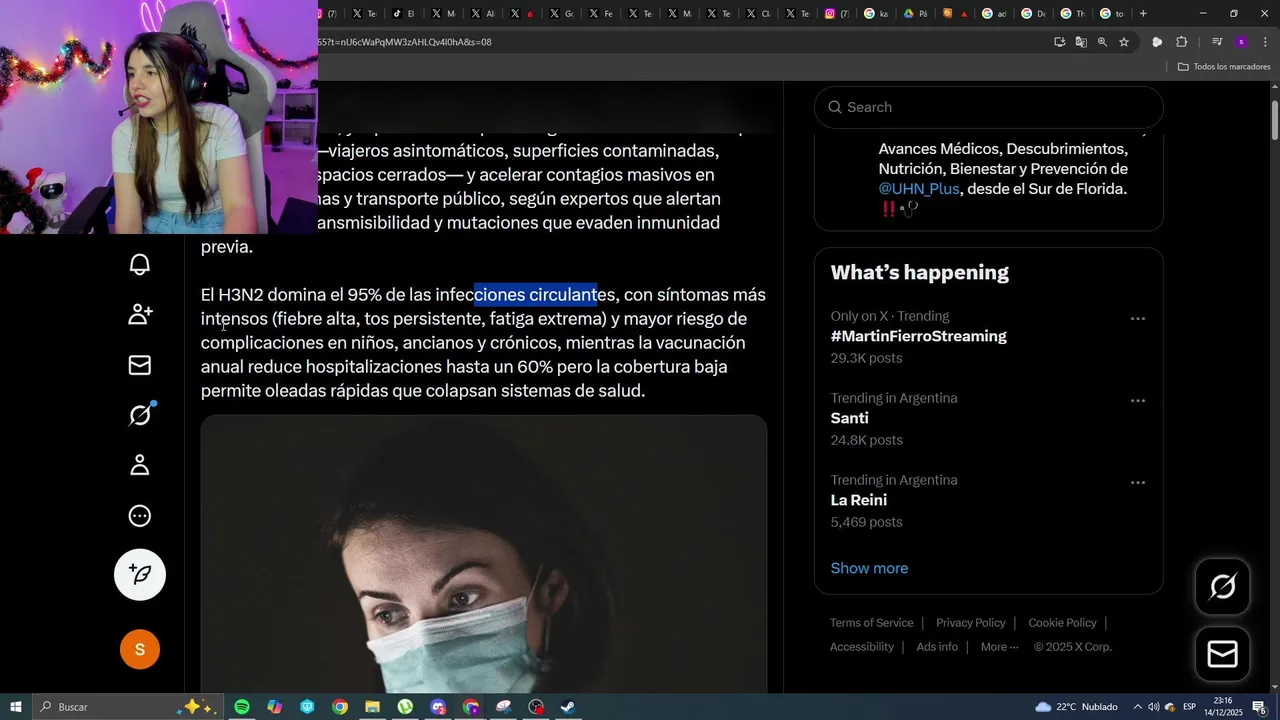Open uTorrent from the taskbar

405,707
